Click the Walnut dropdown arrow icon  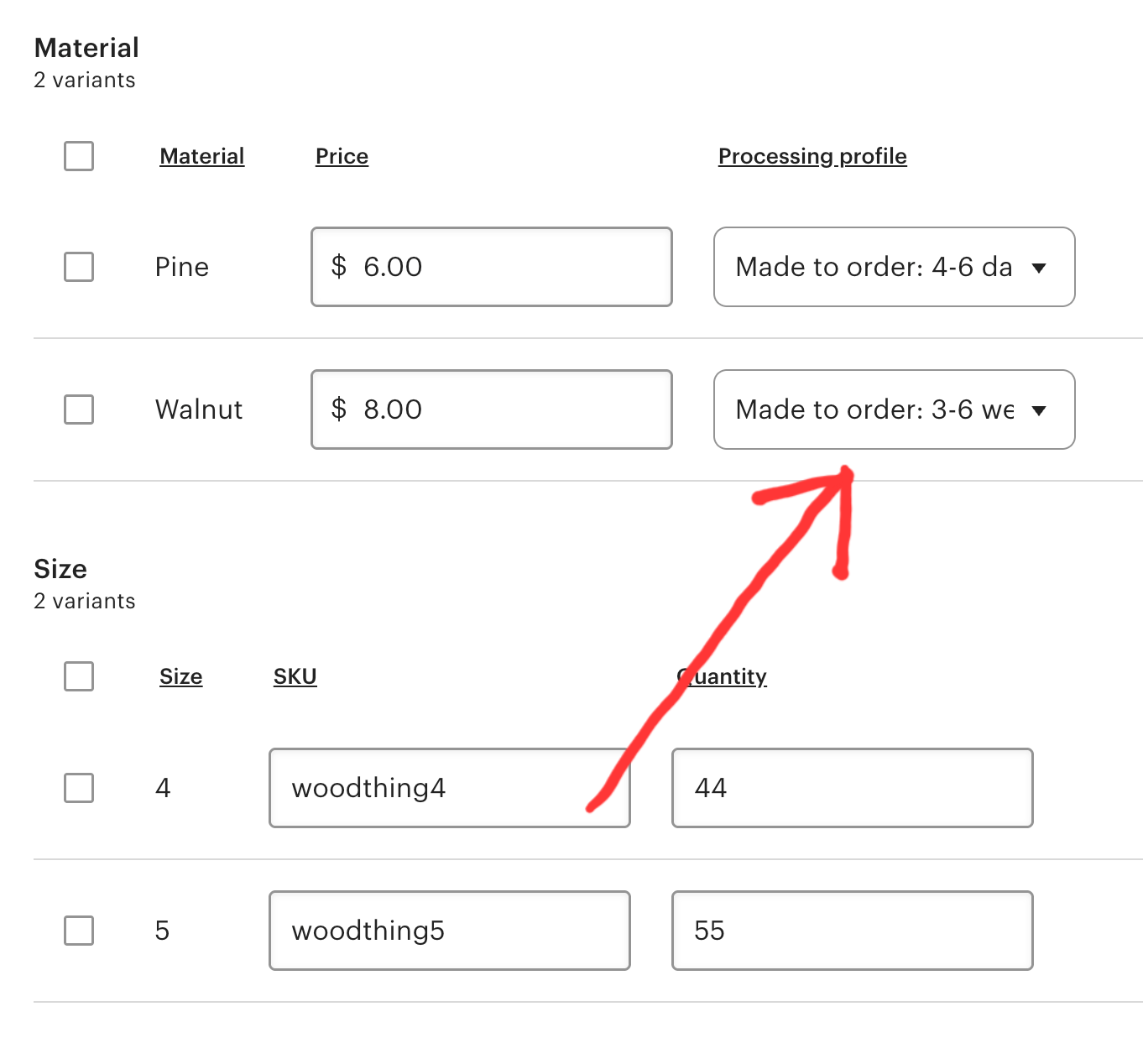point(1039,410)
